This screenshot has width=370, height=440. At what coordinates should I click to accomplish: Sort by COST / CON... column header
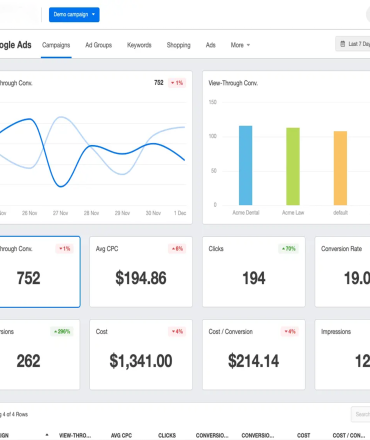(349, 435)
